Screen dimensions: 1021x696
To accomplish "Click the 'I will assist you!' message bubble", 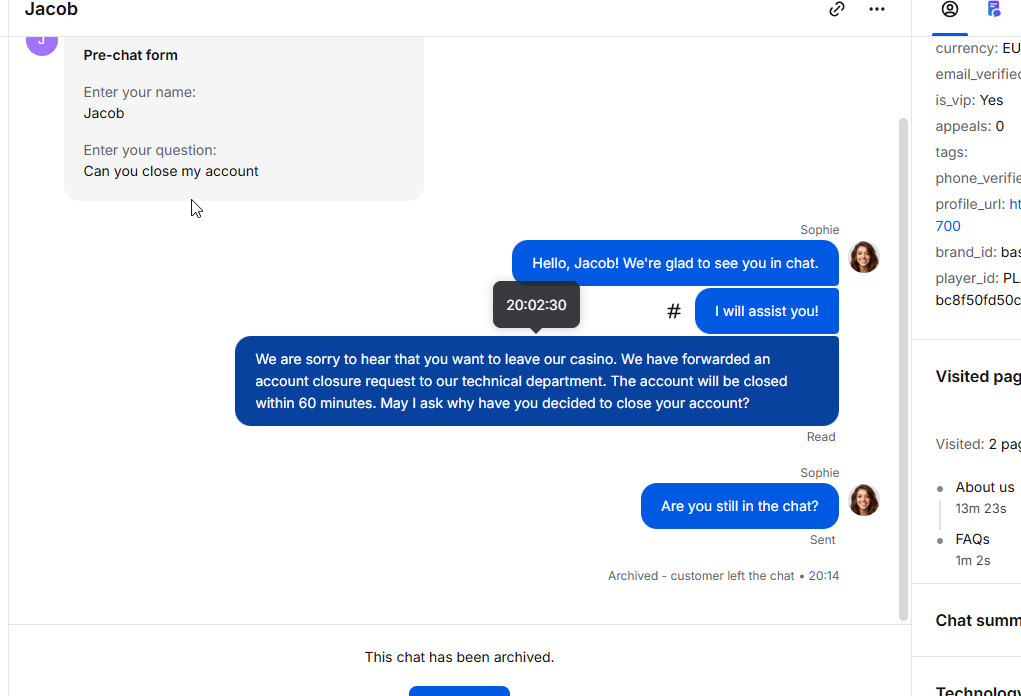I will [766, 311].
